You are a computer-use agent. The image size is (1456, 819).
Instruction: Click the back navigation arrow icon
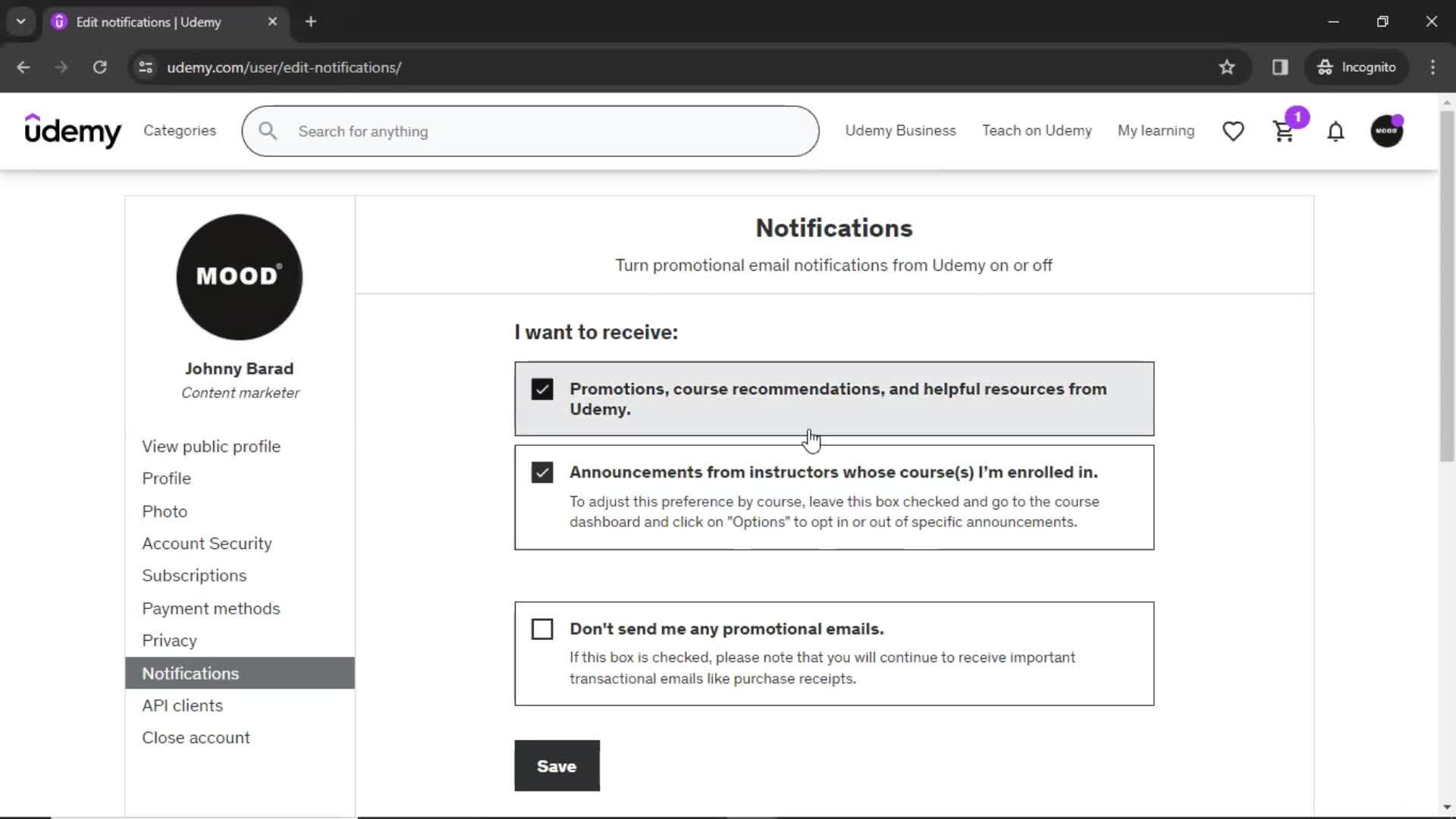pos(24,67)
